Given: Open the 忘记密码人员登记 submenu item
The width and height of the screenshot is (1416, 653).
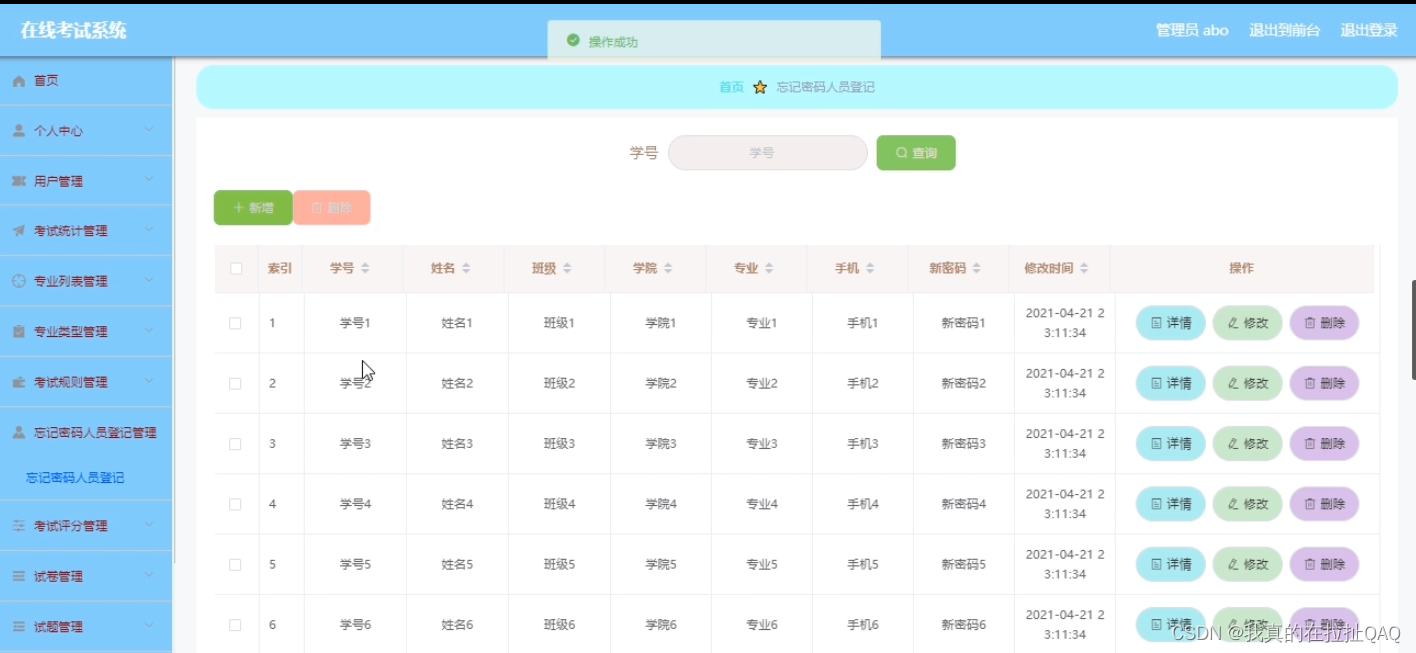Looking at the screenshot, I should (75, 478).
